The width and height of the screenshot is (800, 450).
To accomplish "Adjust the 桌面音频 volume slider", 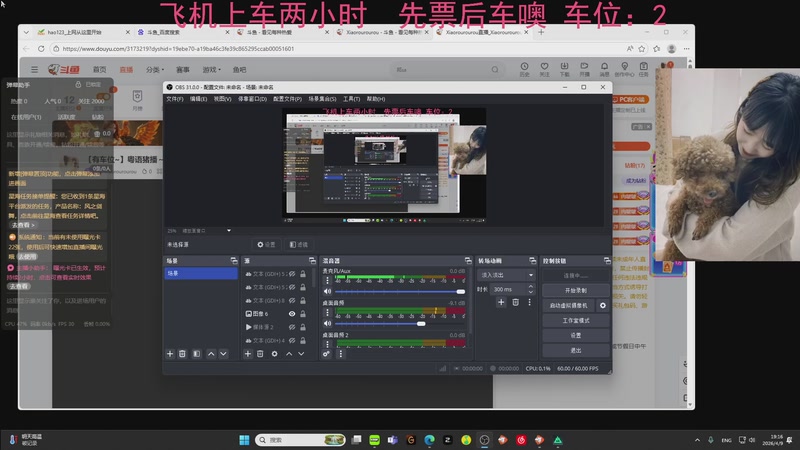I will (399, 323).
